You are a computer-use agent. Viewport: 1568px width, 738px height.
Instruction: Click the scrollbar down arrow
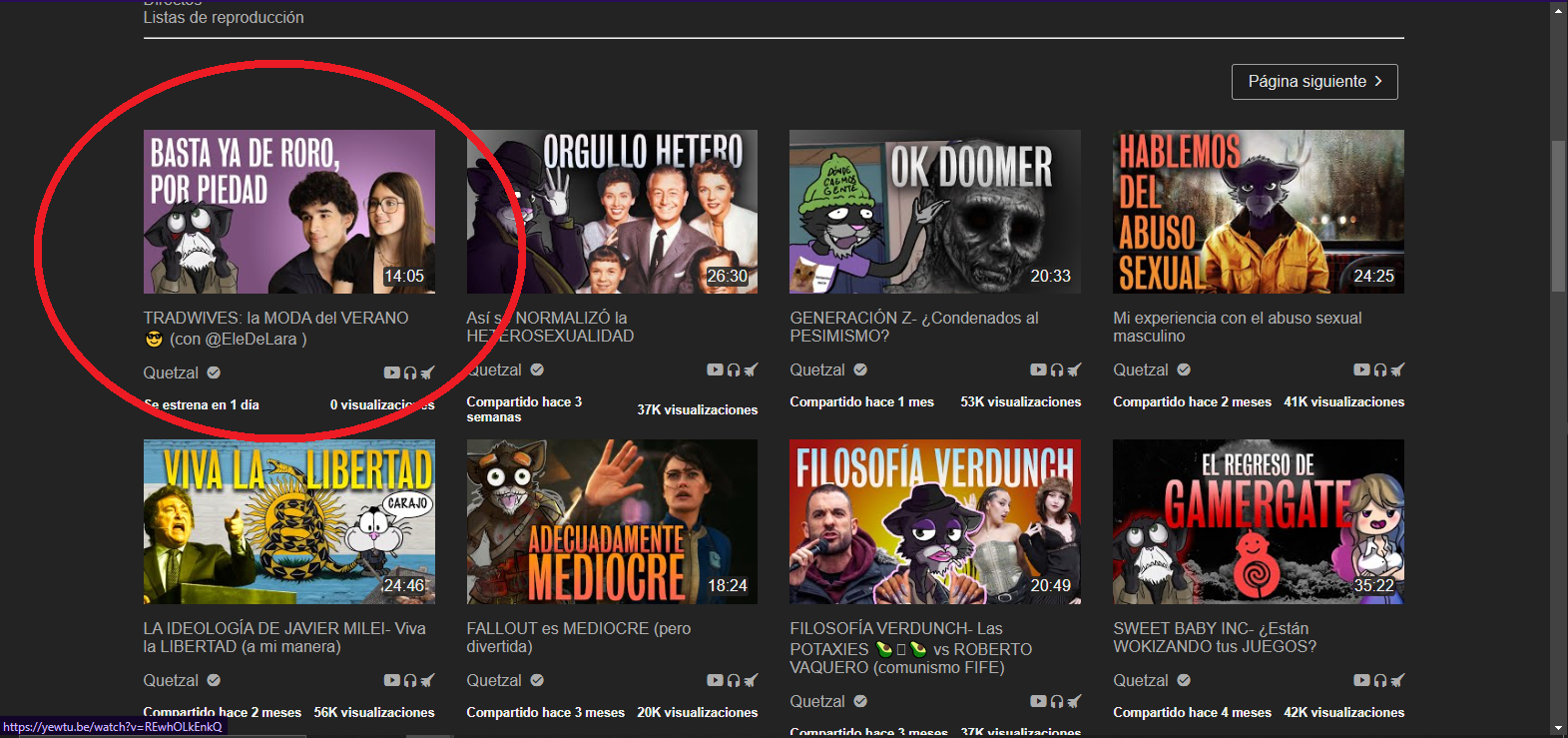pyautogui.click(x=1559, y=729)
